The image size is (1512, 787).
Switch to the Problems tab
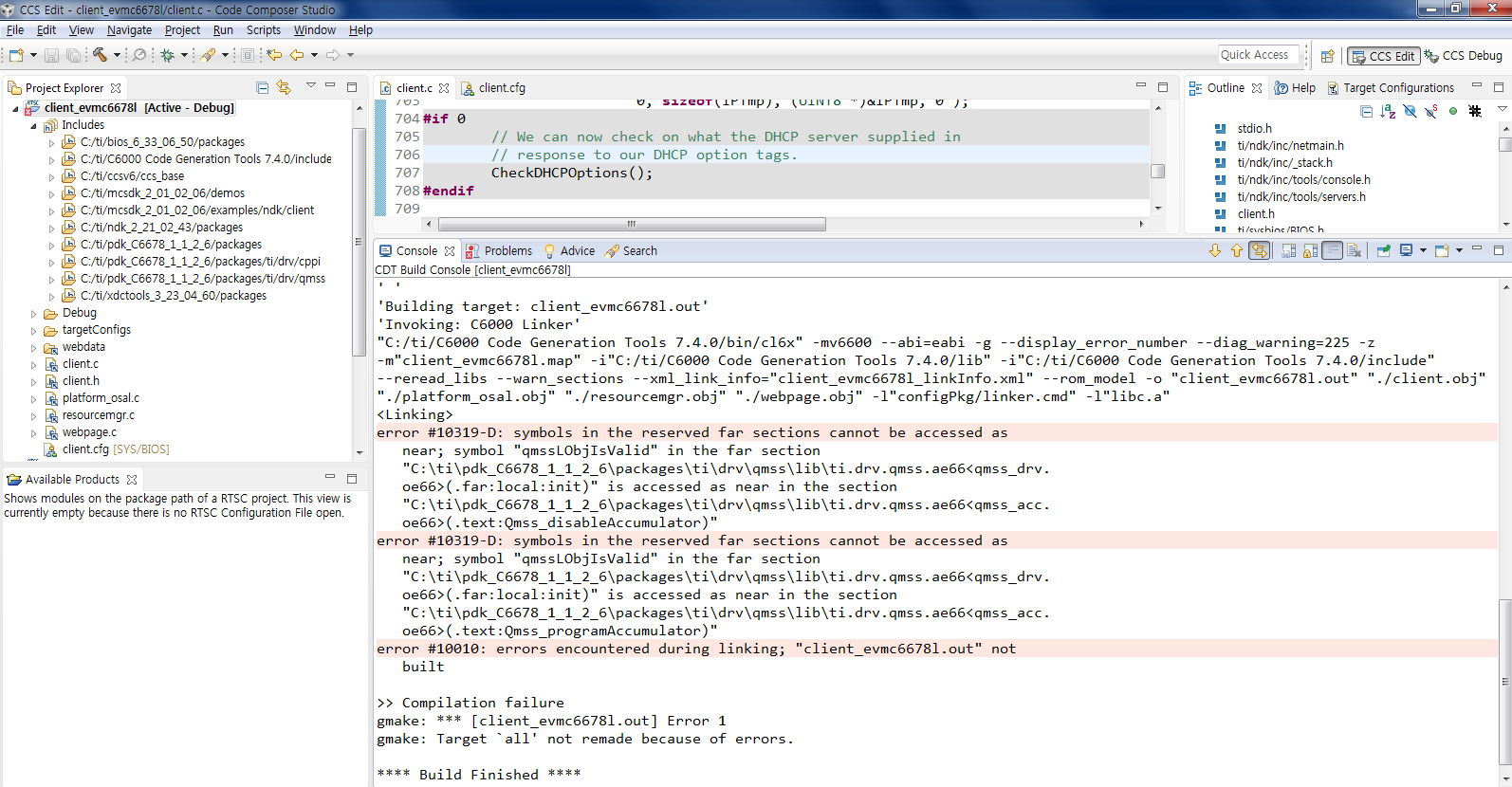(499, 250)
